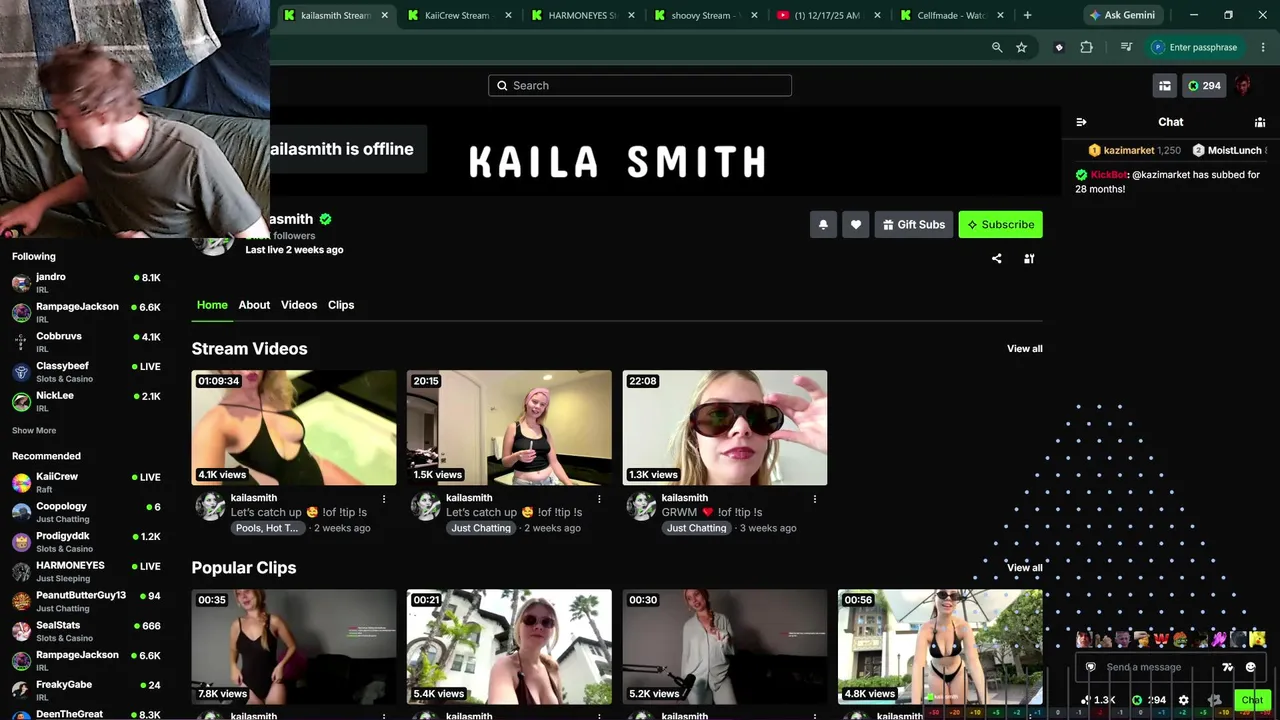Screen dimensions: 1280x720
Task: Open the 00:21 popular clip thumbnail
Action: click(509, 647)
